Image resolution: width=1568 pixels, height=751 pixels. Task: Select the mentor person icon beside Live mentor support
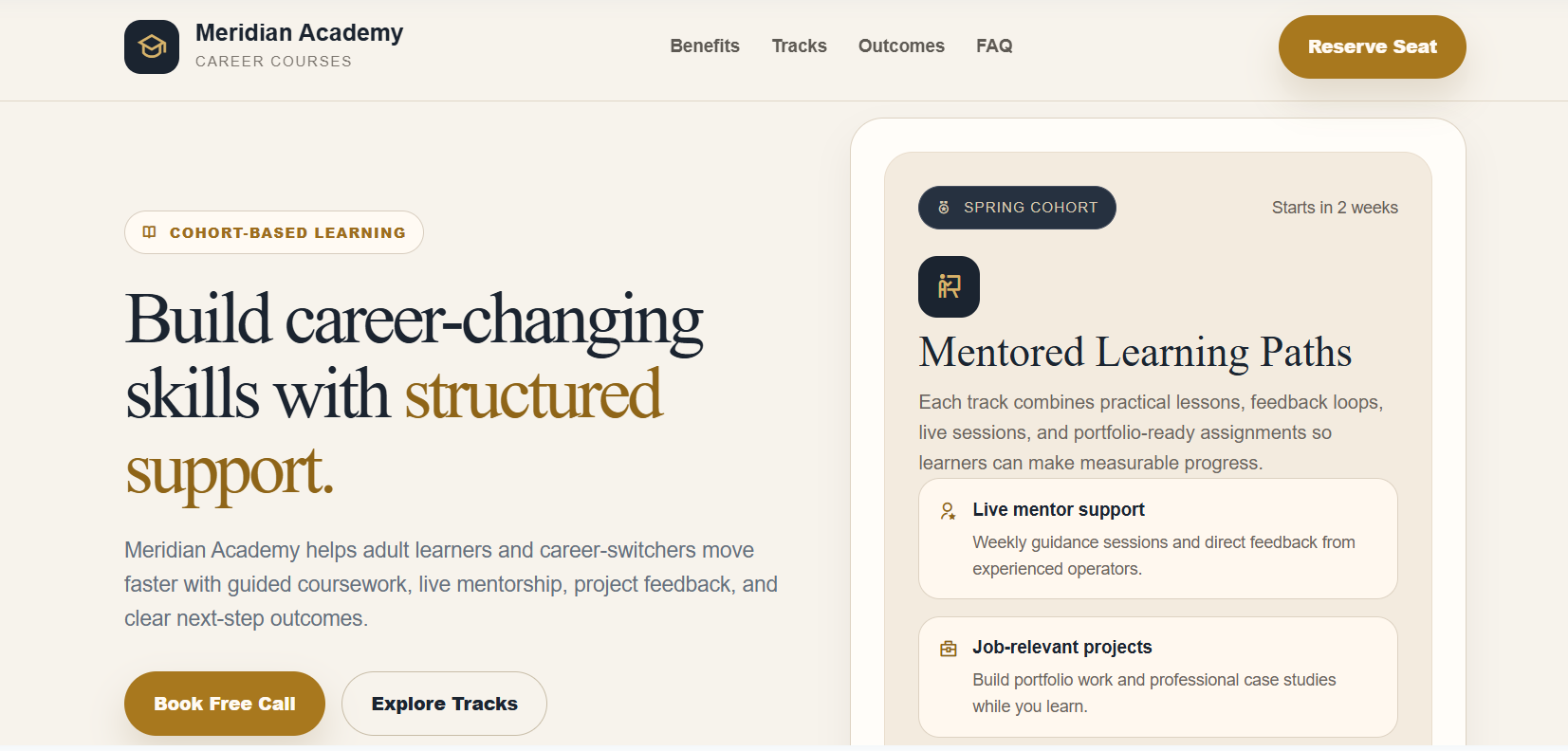click(947, 511)
